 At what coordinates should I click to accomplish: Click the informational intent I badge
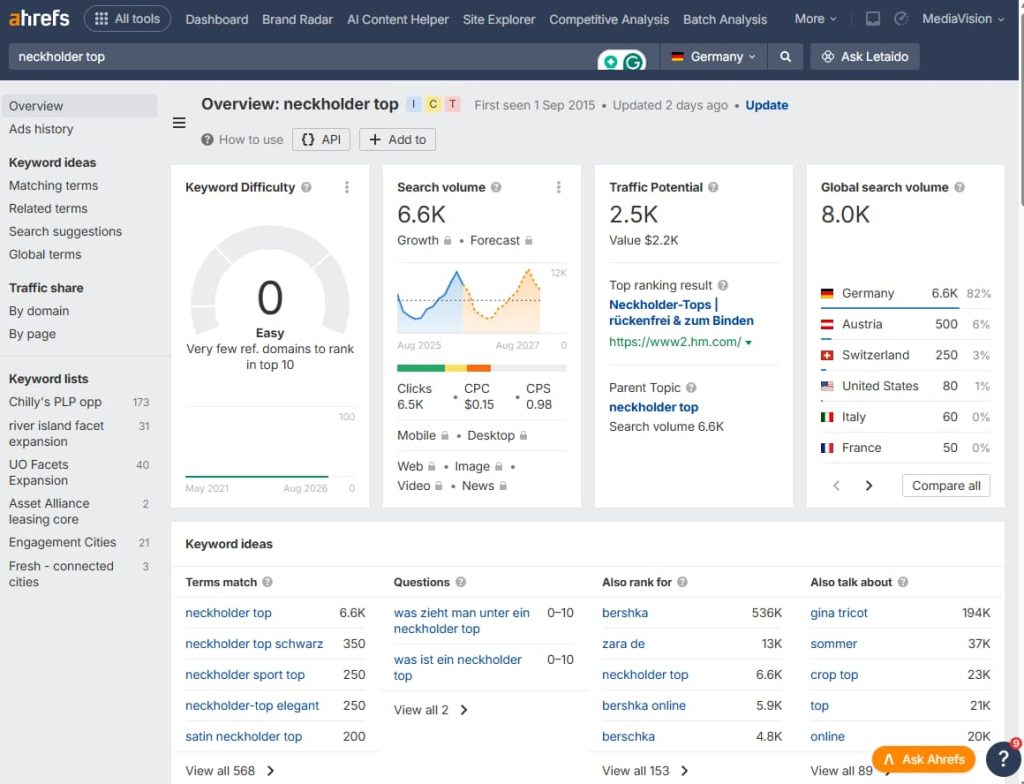[413, 104]
